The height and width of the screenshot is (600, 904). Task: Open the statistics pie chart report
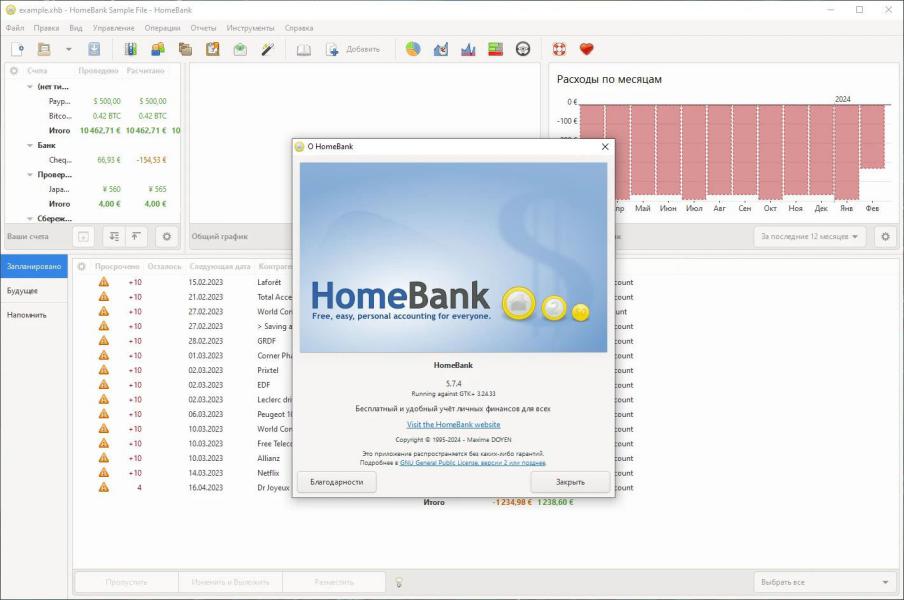tap(413, 50)
